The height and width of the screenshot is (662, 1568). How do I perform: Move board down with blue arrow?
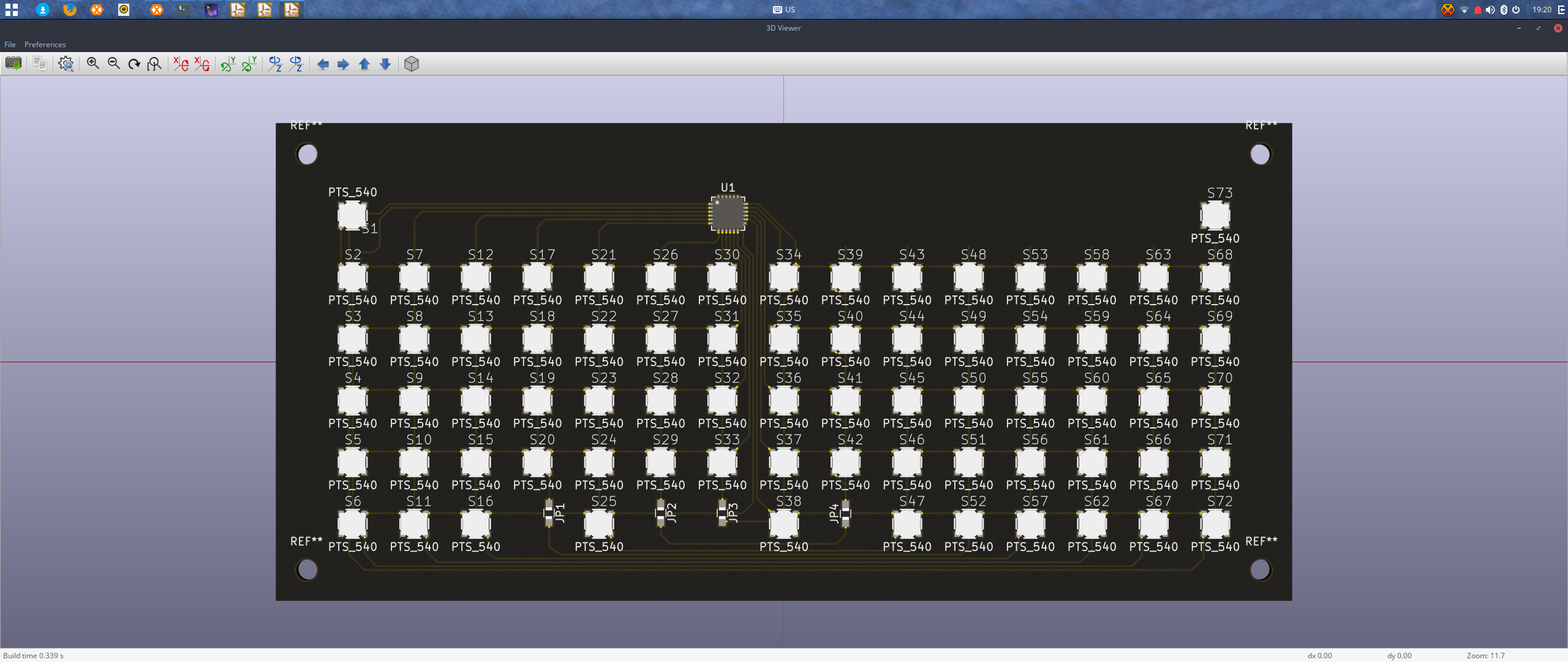tap(385, 64)
